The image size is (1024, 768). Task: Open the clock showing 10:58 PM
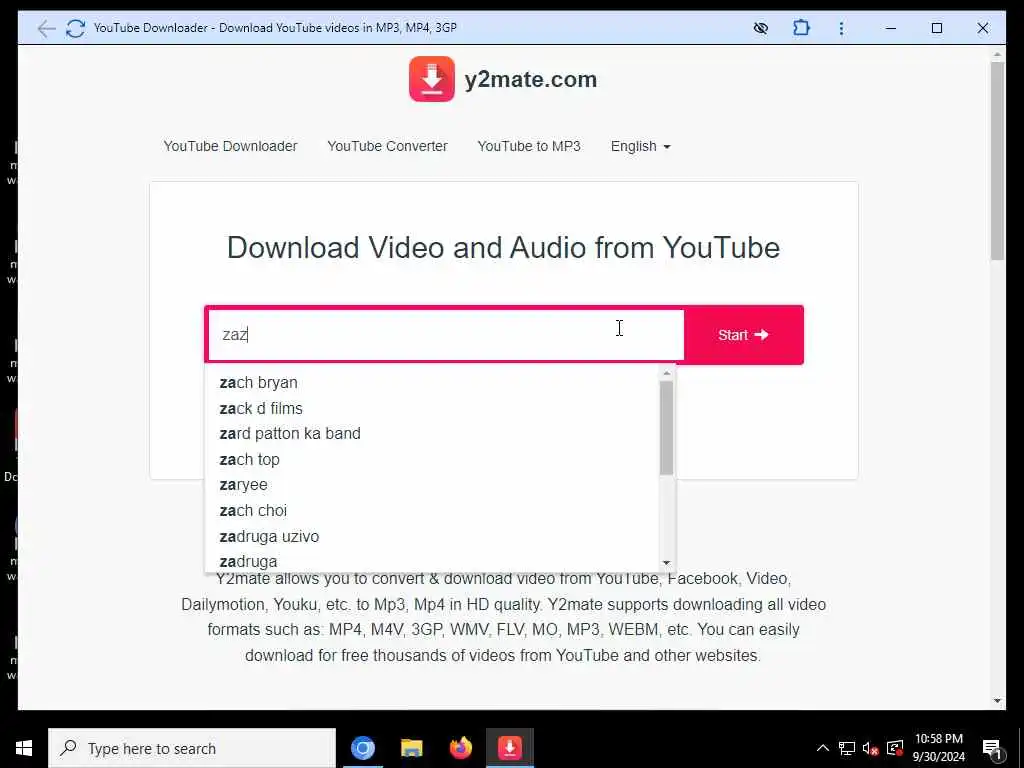click(x=938, y=748)
